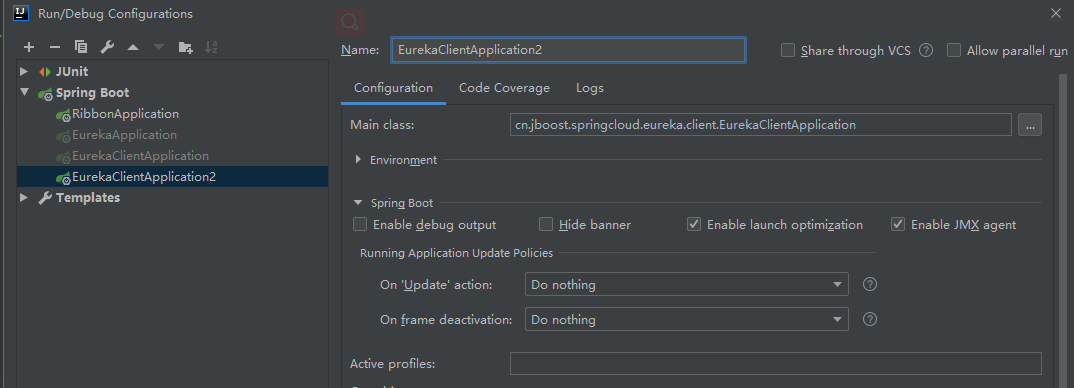Create a new folder for configurations
1074x388 pixels.
186,47
